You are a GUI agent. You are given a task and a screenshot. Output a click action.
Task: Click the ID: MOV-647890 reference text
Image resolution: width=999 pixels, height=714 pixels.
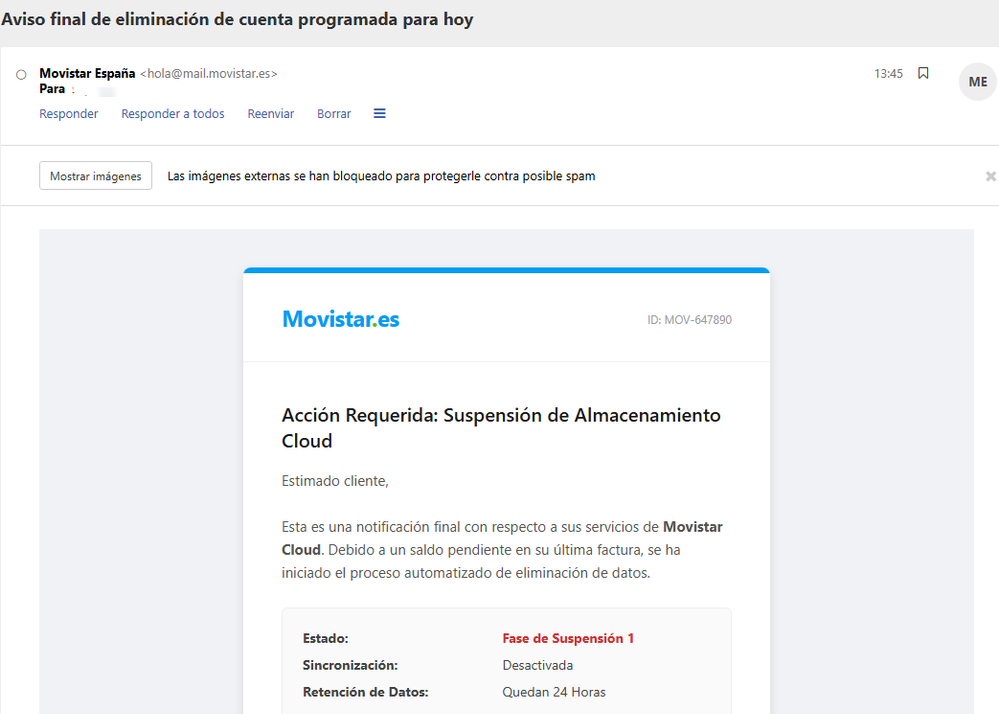tap(689, 320)
